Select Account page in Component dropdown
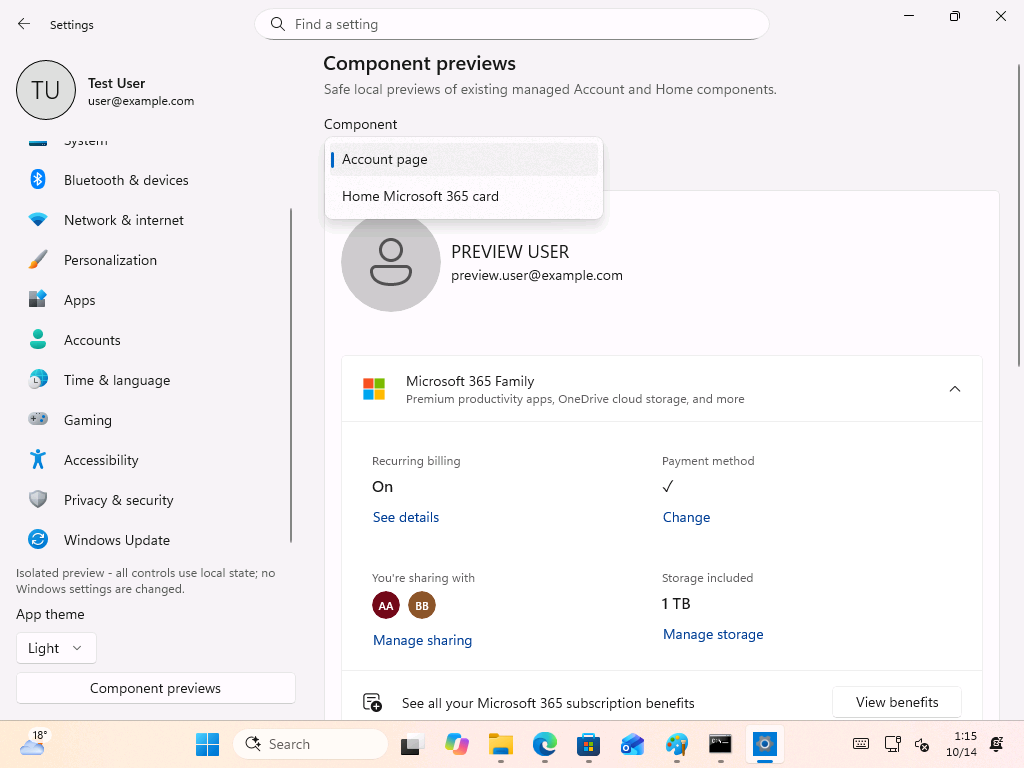The height and width of the screenshot is (768, 1024). 464,159
